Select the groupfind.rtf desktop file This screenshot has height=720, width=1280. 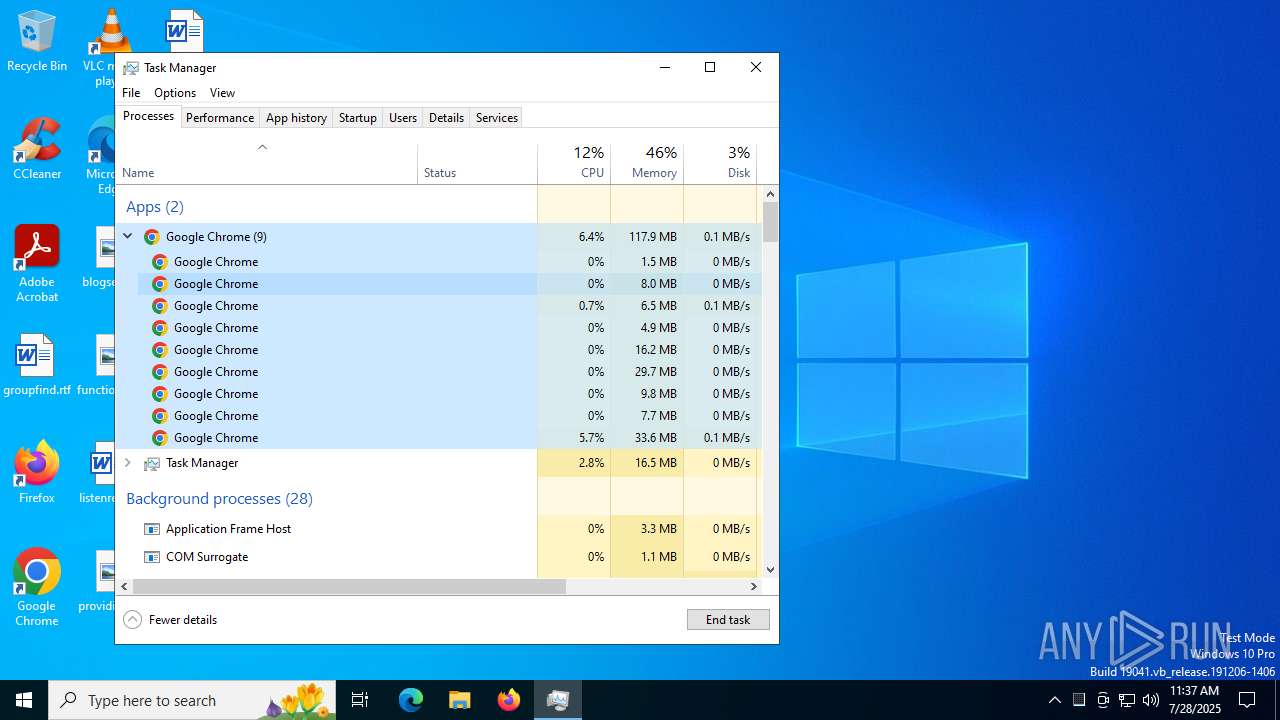37,365
